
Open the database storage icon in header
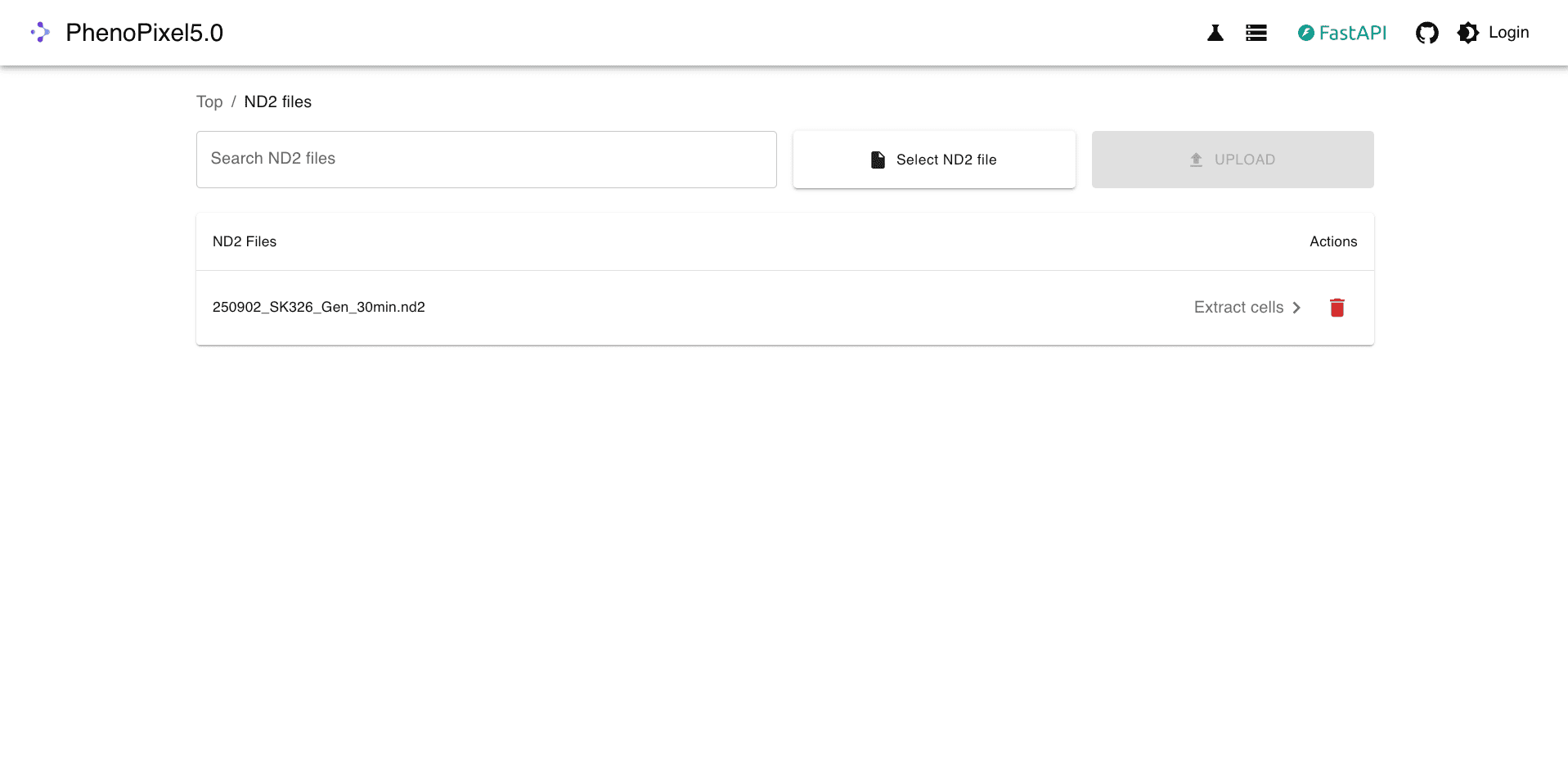pos(1256,33)
